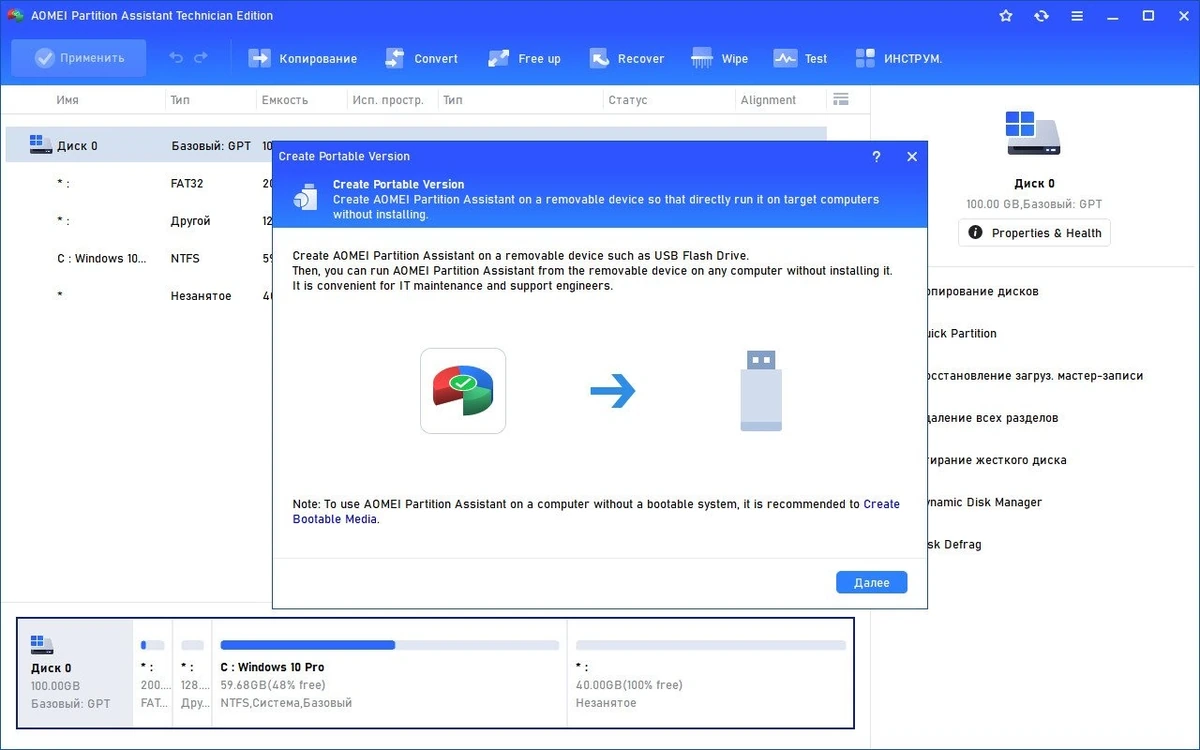Select the C : Windows 10 NTFS row
The height and width of the screenshot is (750, 1200).
tap(139, 258)
